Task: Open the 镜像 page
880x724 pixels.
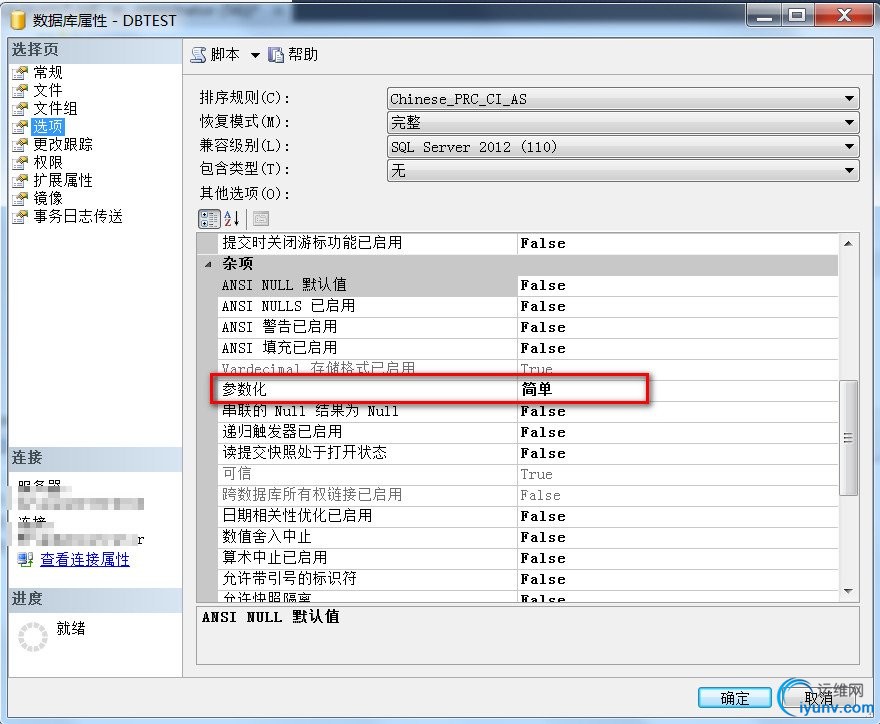Action: point(48,198)
